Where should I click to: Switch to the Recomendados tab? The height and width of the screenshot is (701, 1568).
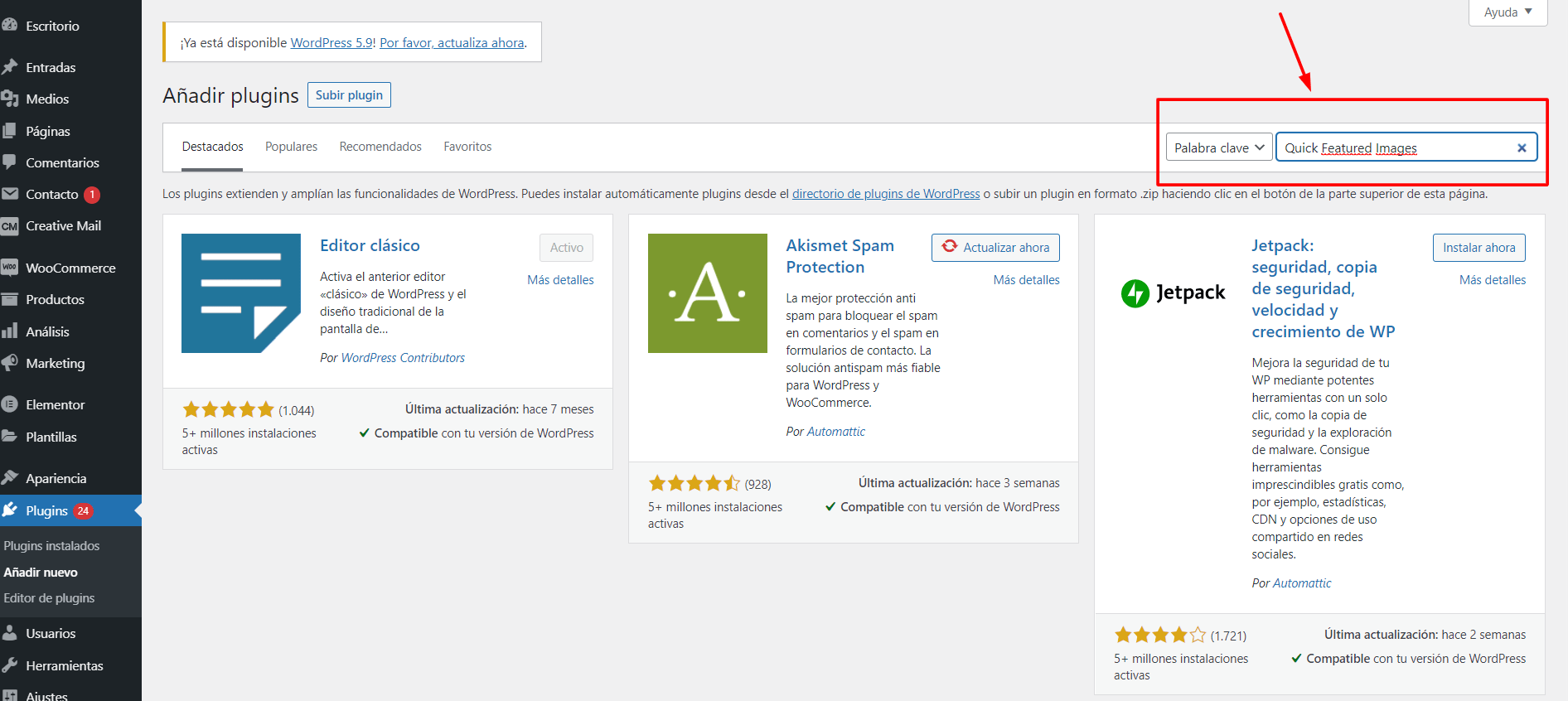tap(380, 147)
